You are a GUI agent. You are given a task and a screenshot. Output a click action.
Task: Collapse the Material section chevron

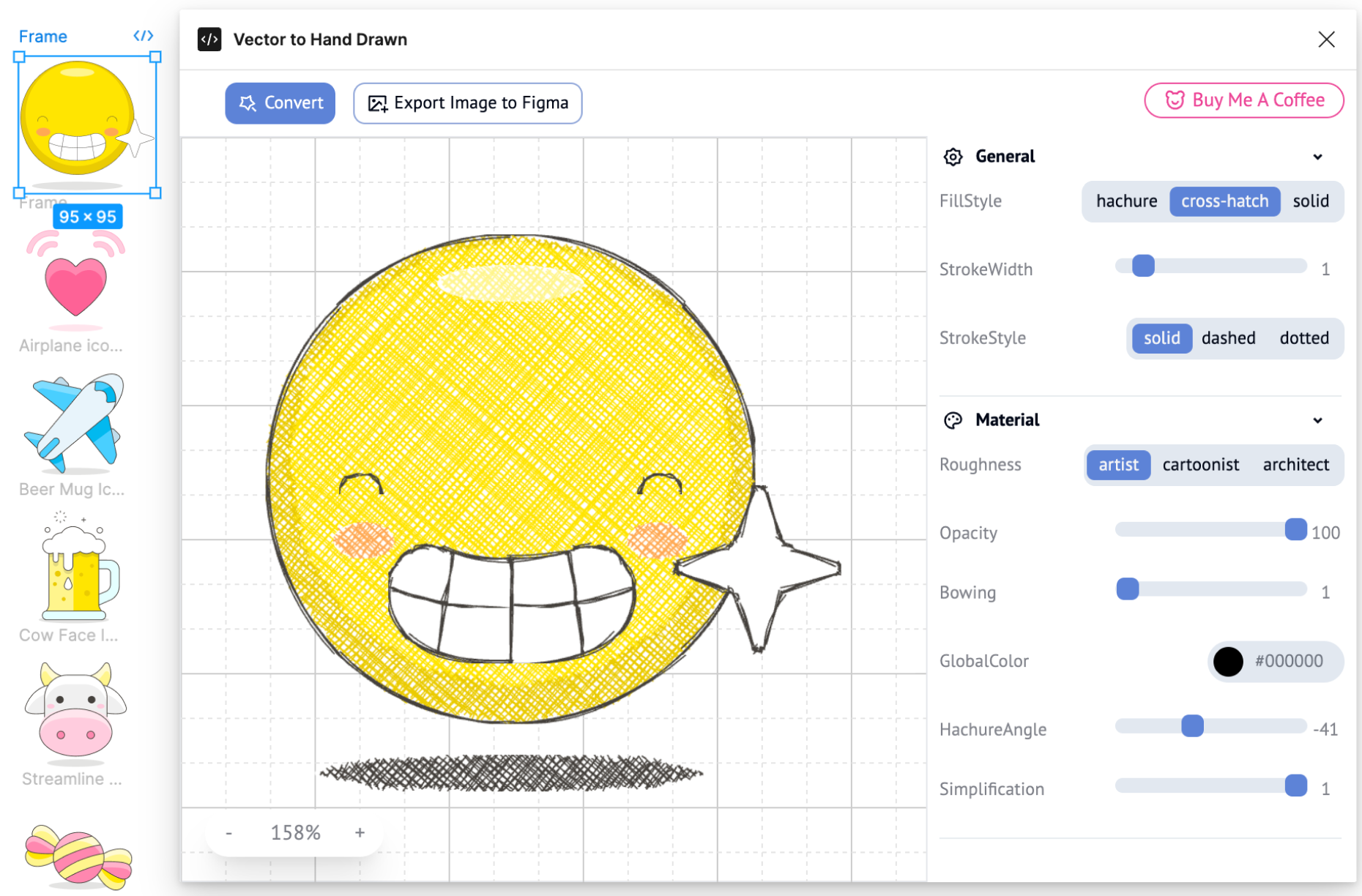click(x=1317, y=420)
